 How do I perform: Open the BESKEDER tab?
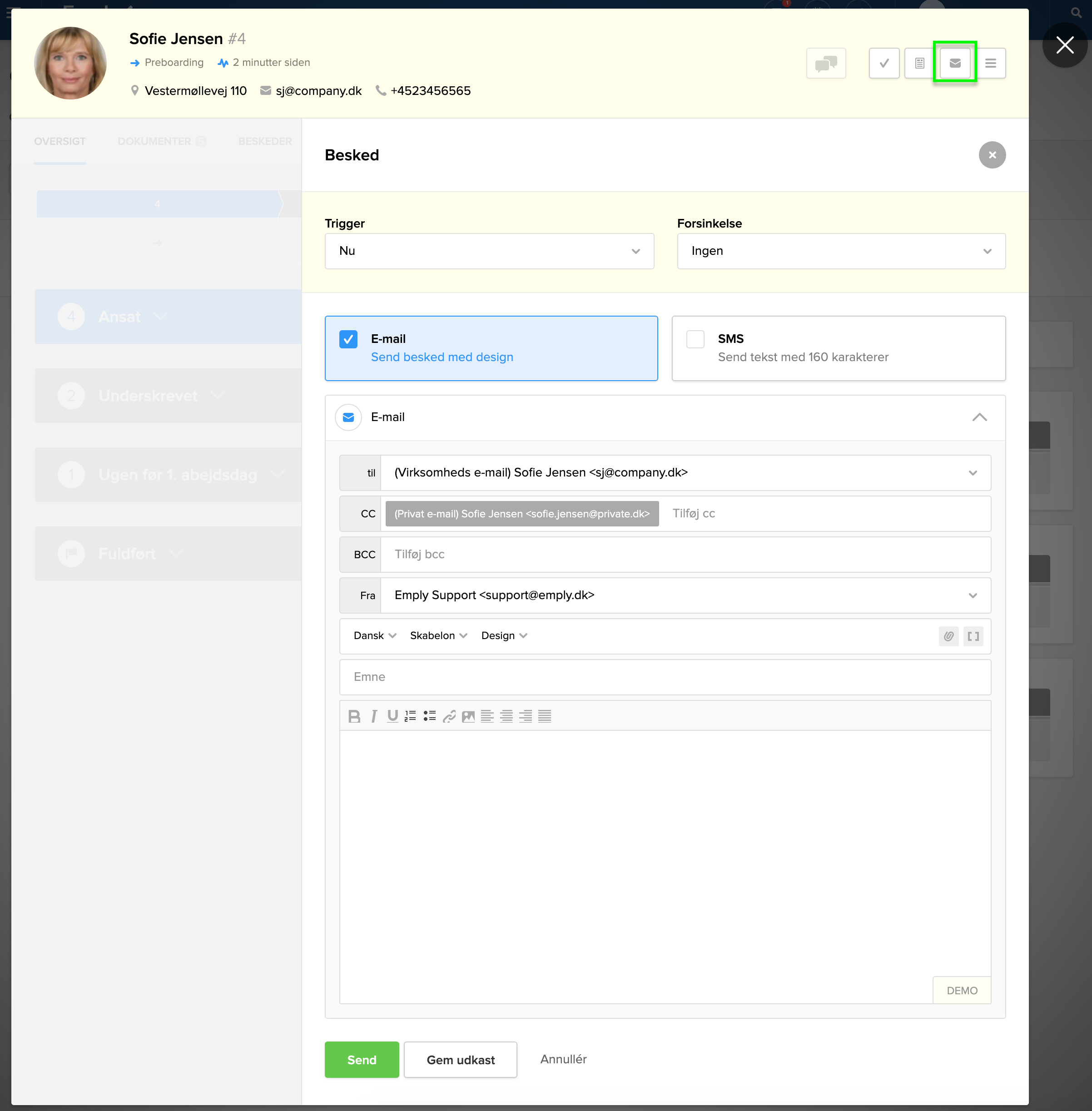coord(264,141)
